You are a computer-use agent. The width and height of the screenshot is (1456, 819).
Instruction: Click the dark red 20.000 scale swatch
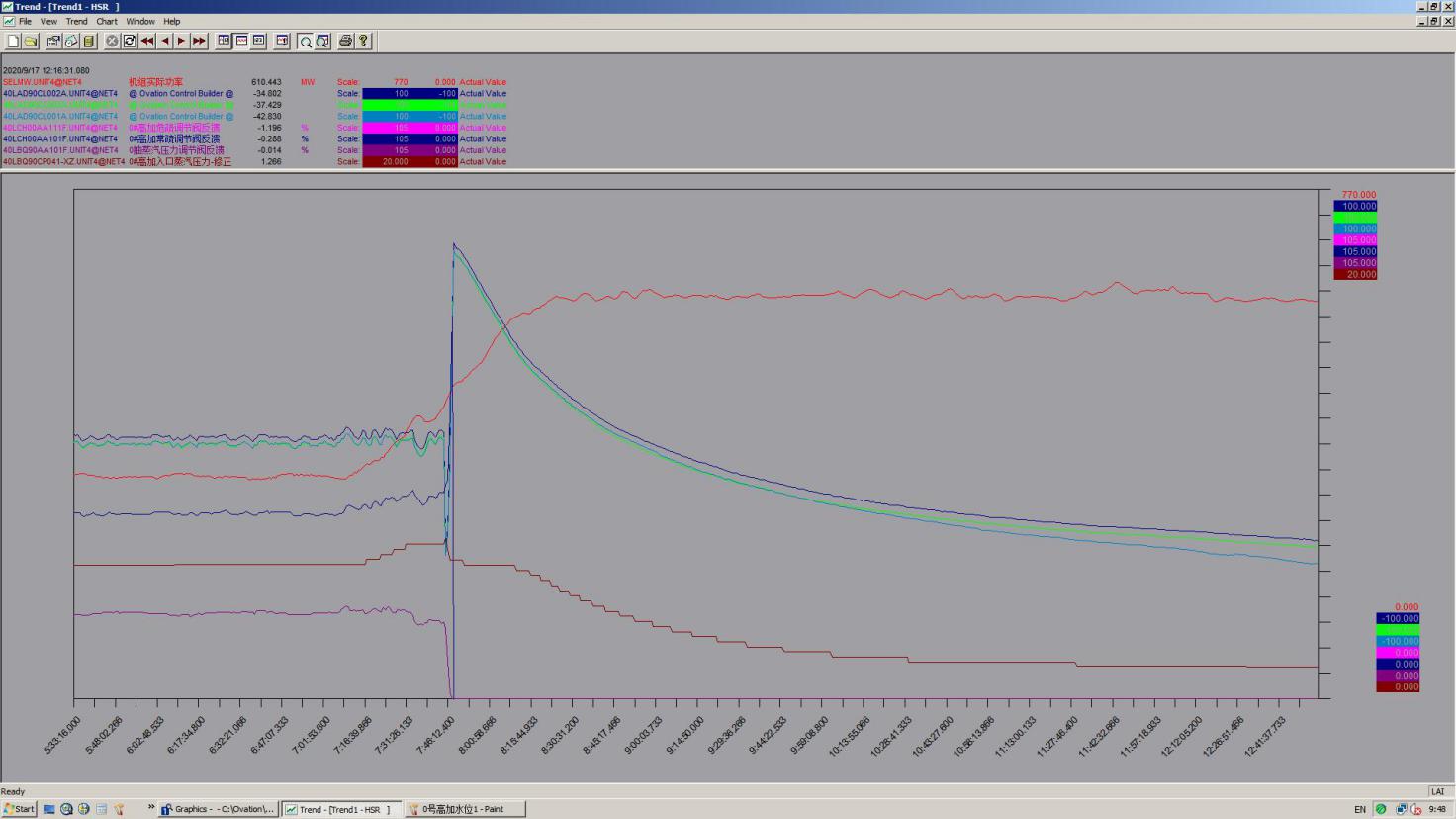(x=409, y=161)
